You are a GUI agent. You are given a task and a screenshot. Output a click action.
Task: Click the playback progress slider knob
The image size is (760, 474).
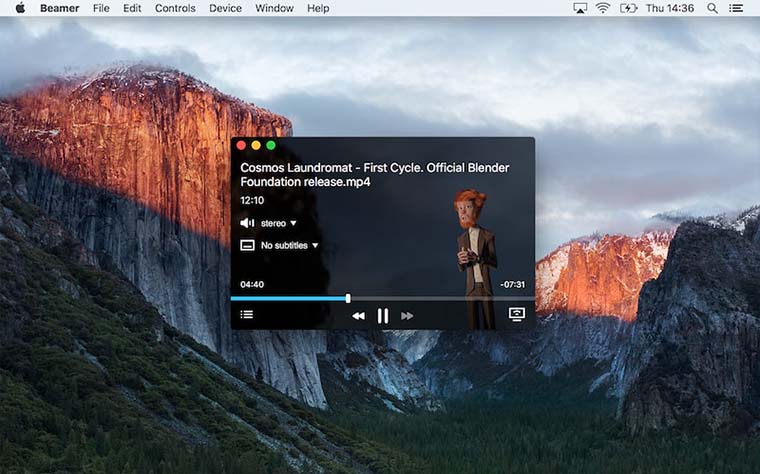(348, 299)
